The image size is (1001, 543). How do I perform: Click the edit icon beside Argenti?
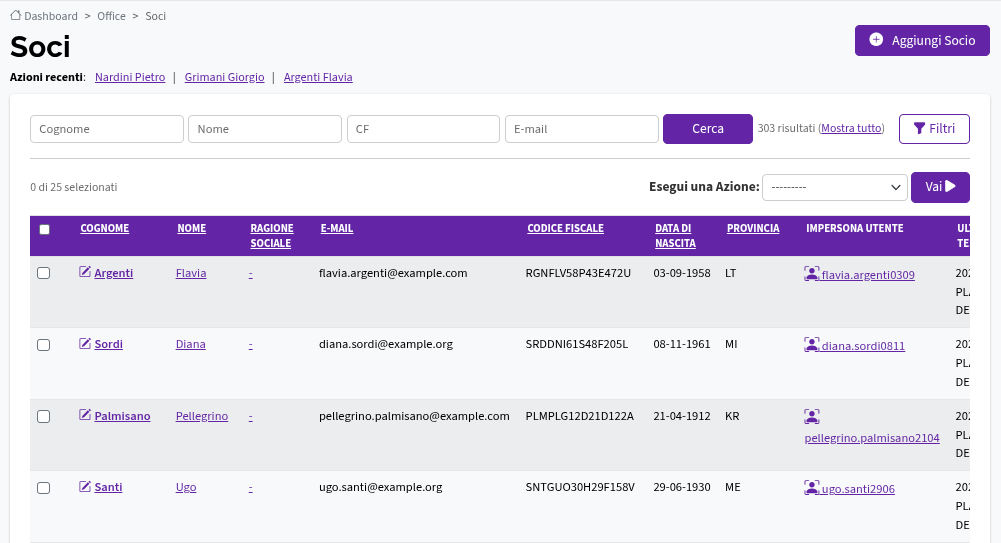click(85, 272)
